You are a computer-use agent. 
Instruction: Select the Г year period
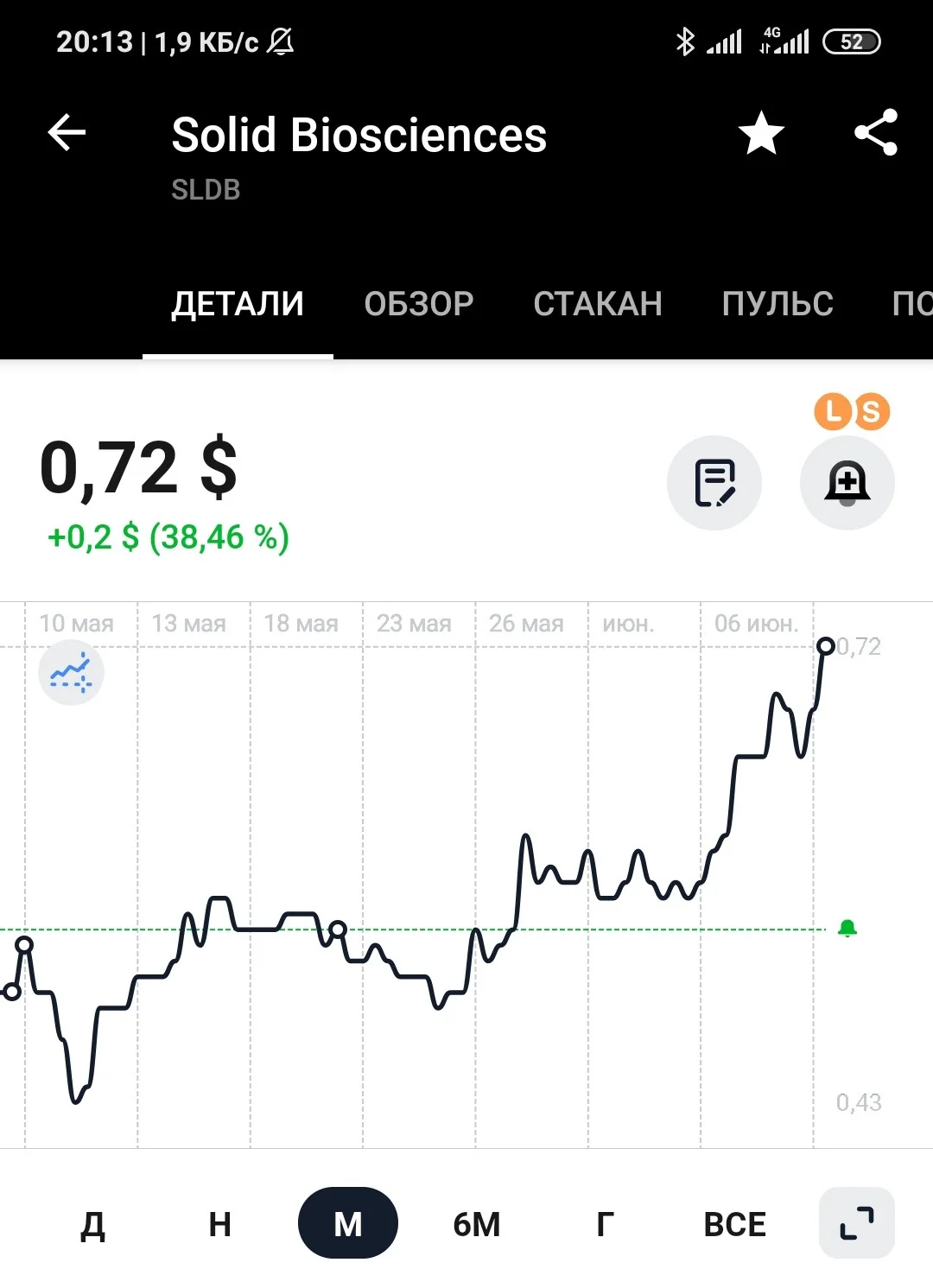point(606,1224)
